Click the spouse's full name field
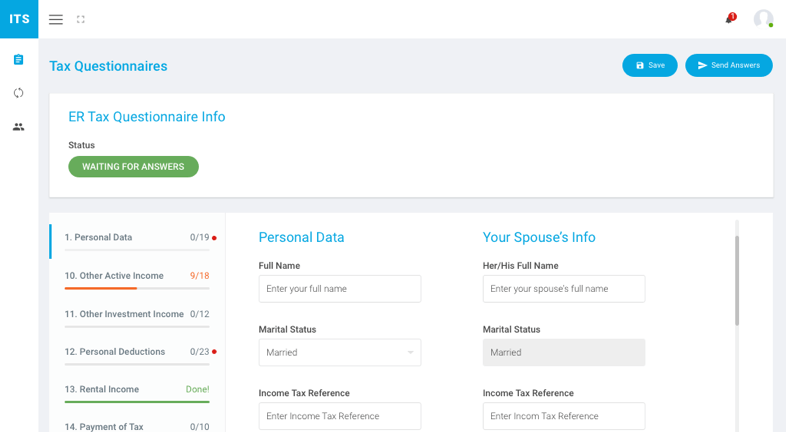 point(563,289)
